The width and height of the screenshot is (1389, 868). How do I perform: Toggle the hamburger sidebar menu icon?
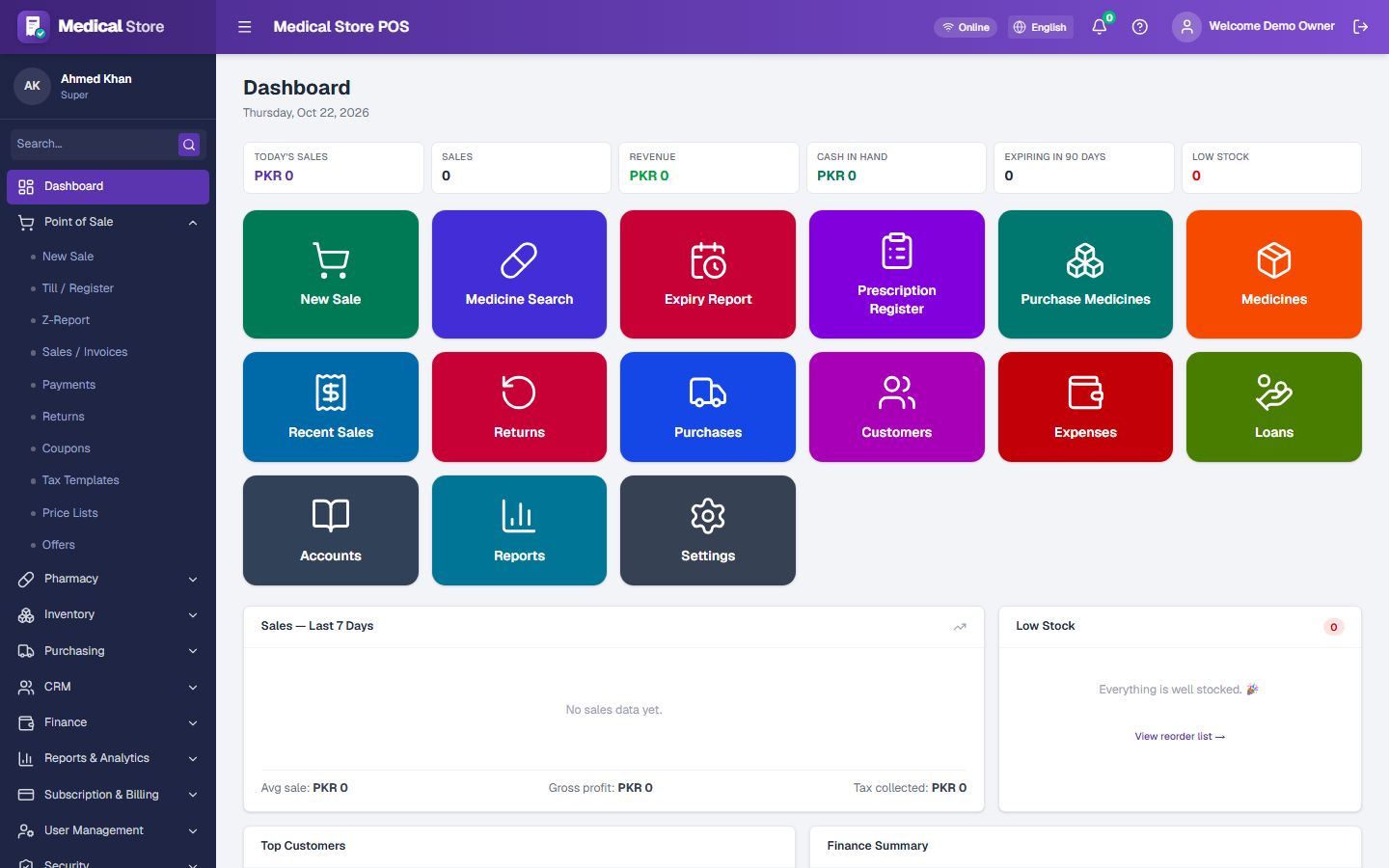(245, 27)
